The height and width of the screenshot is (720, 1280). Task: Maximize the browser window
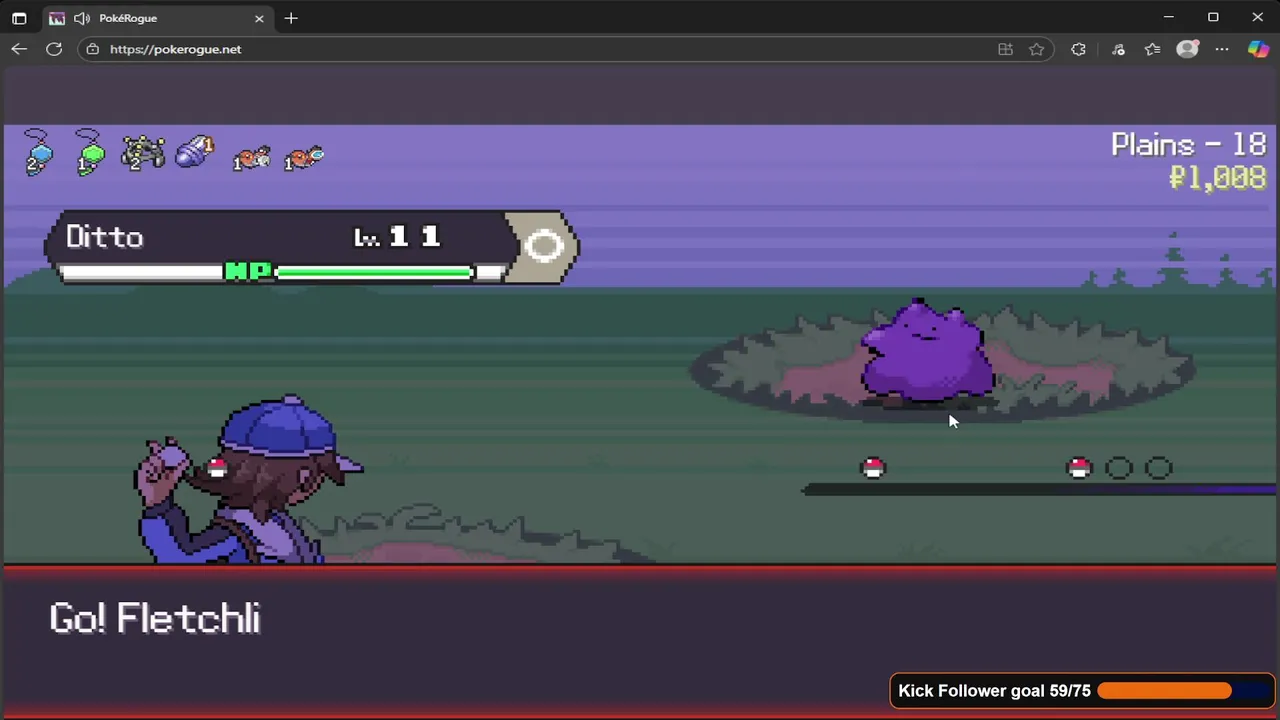1213,17
